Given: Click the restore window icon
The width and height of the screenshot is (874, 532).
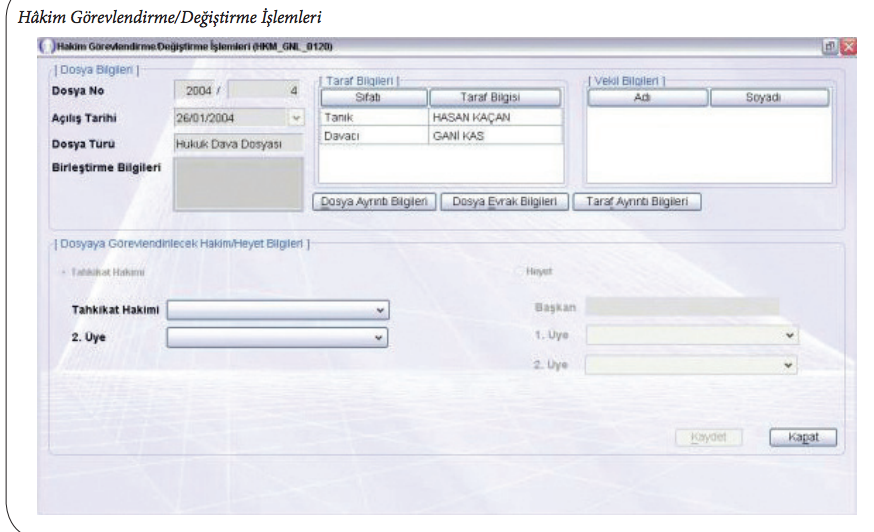Looking at the screenshot, I should click(x=829, y=46).
